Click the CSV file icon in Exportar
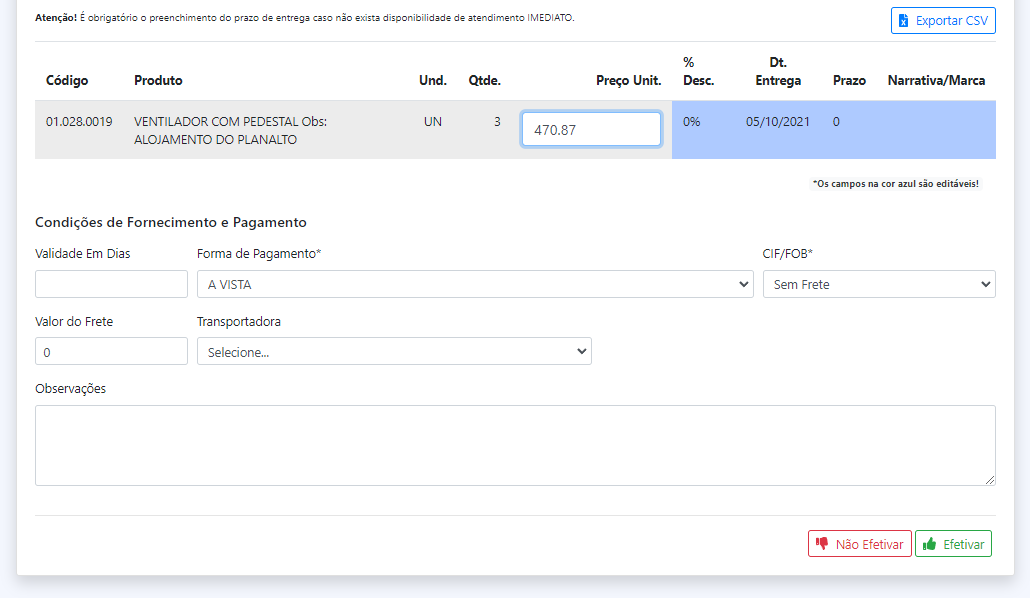 coord(904,21)
